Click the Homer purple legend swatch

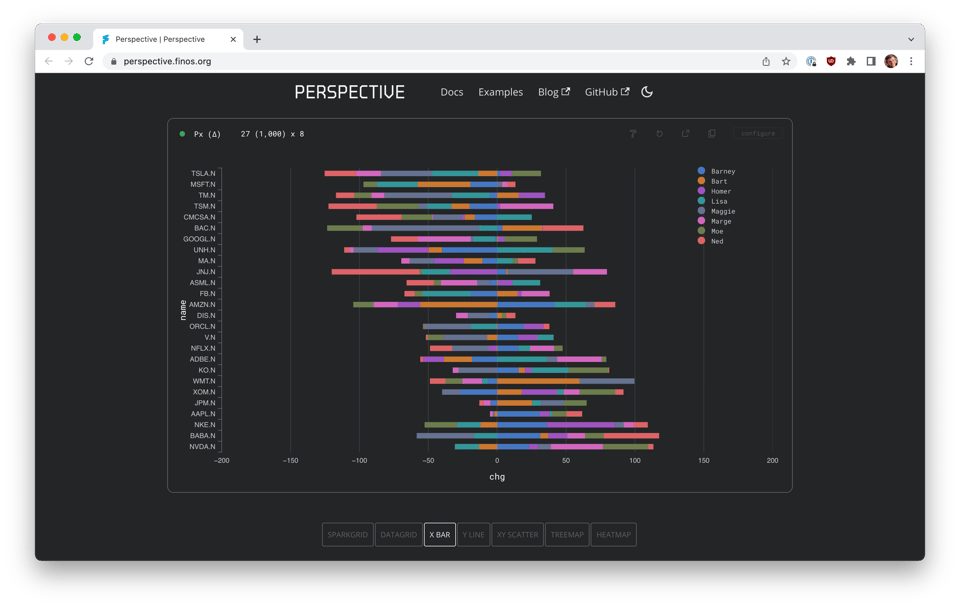point(701,191)
